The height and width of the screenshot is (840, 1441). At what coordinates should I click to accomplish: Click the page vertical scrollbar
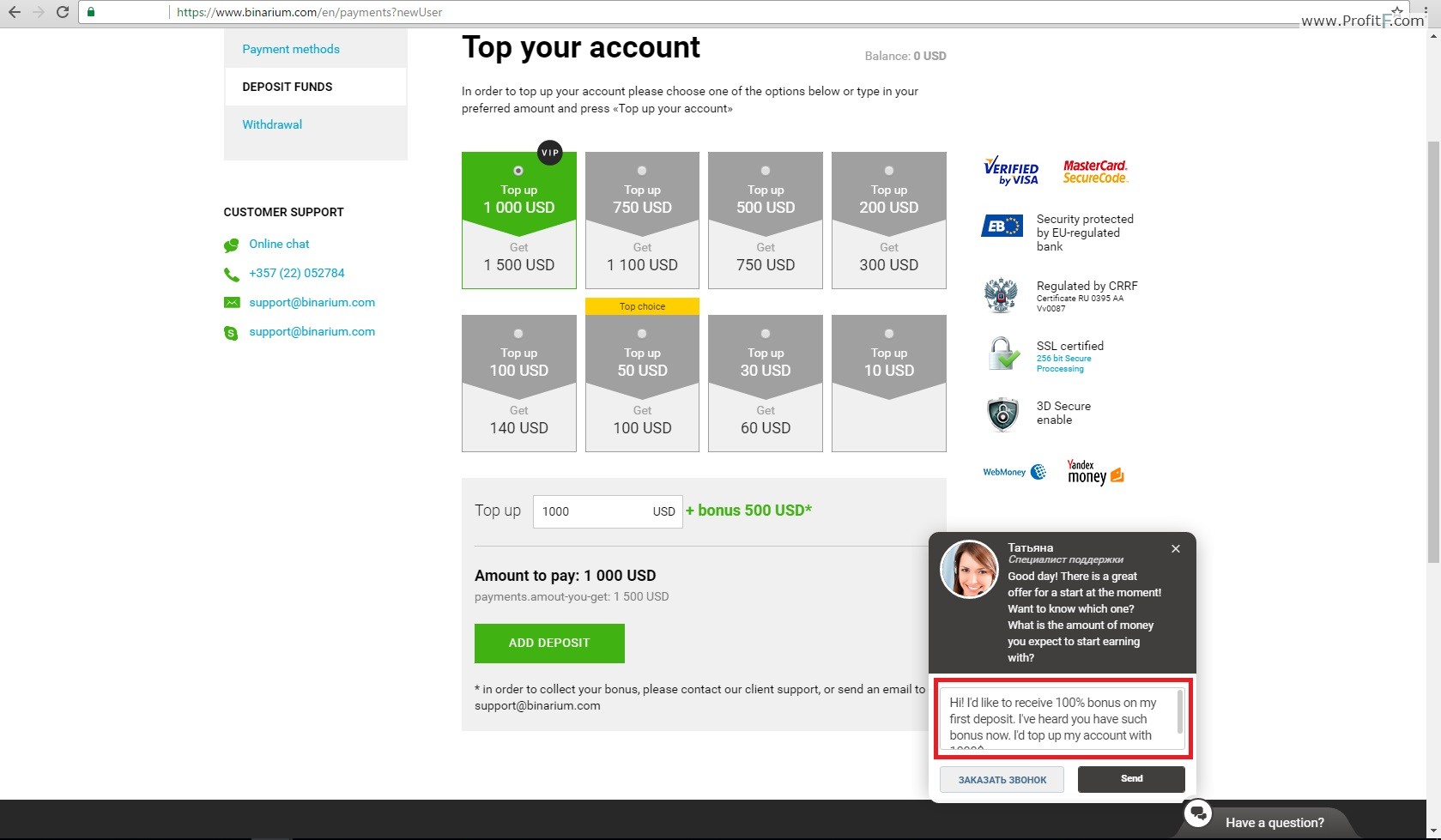click(1433, 352)
